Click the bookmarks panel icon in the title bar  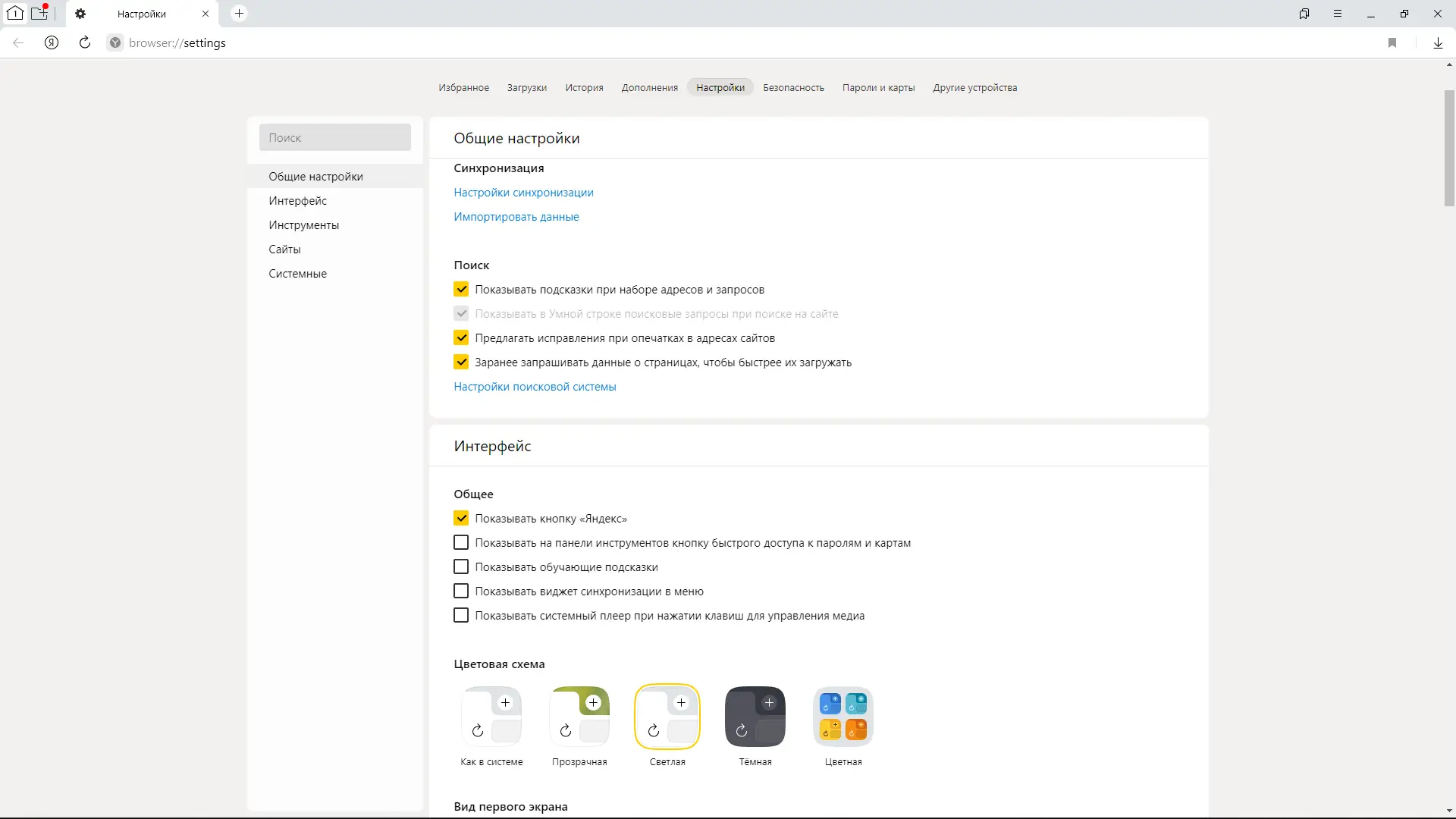(x=1304, y=14)
